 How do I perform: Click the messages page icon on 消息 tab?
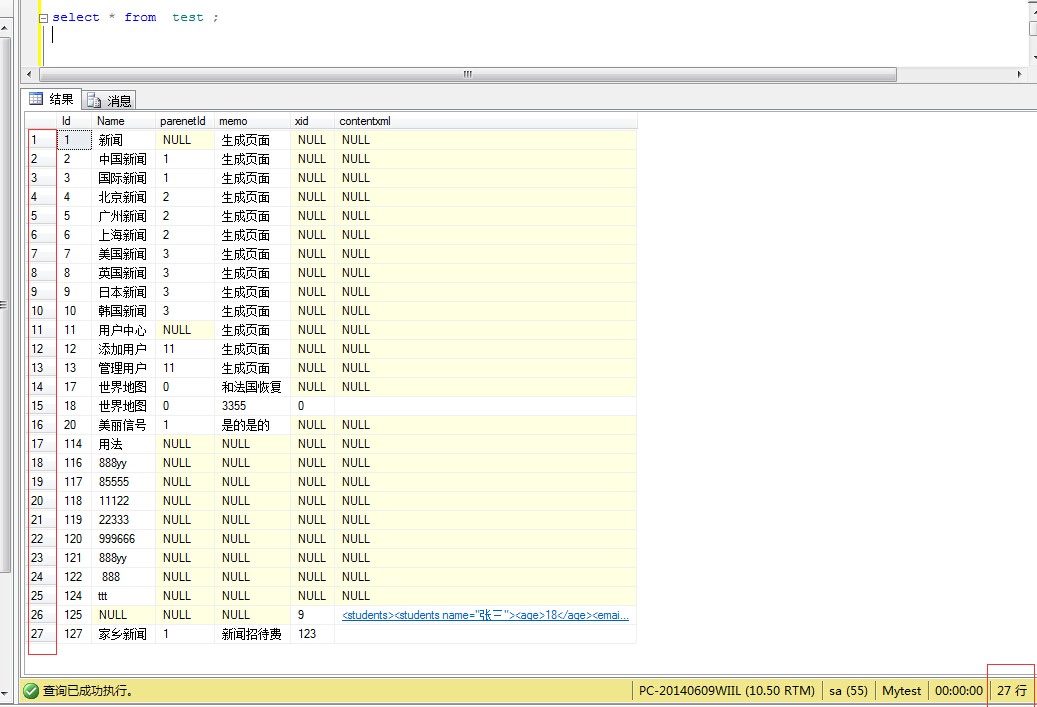click(94, 101)
